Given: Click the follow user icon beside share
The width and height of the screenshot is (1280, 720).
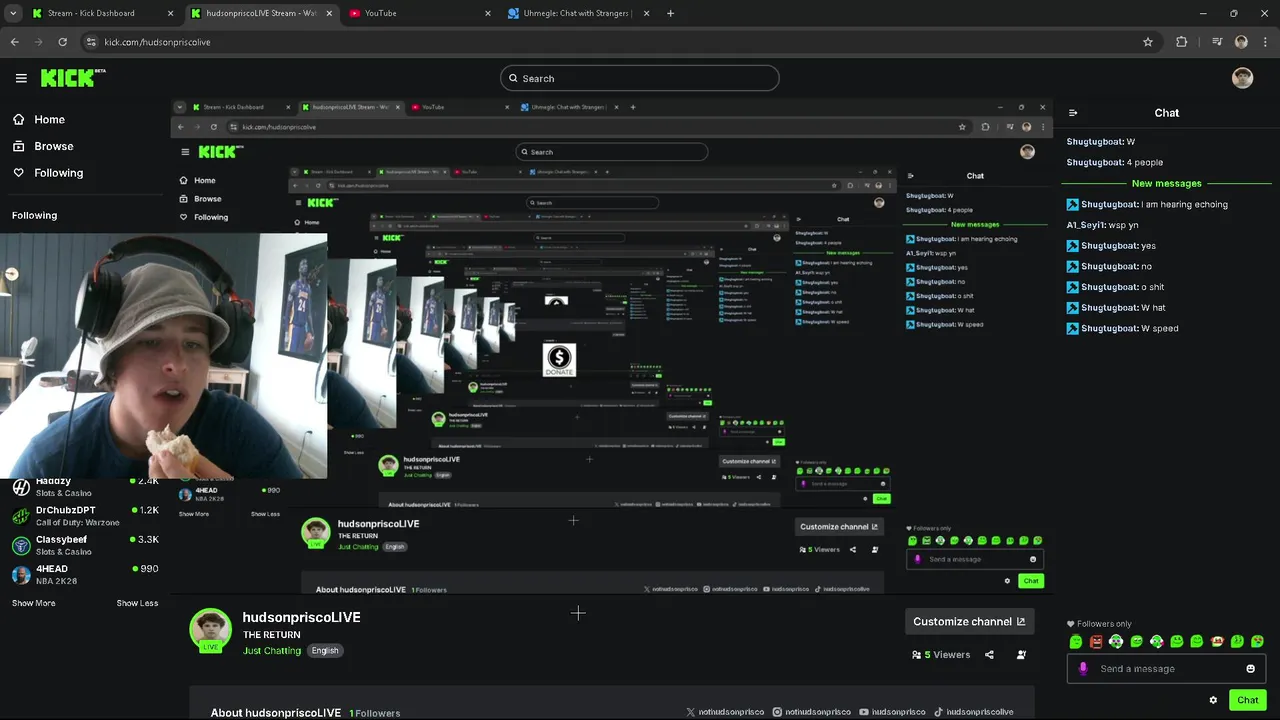Looking at the screenshot, I should click(1021, 655).
